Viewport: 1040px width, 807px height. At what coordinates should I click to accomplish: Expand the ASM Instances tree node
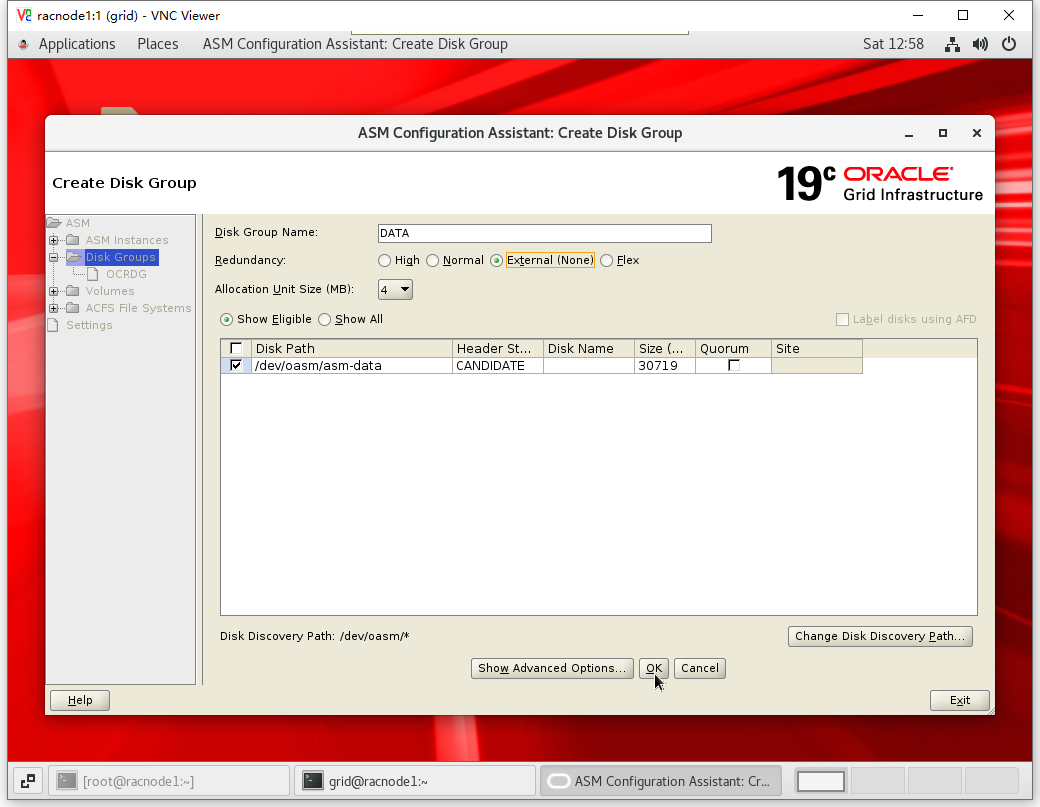54,240
